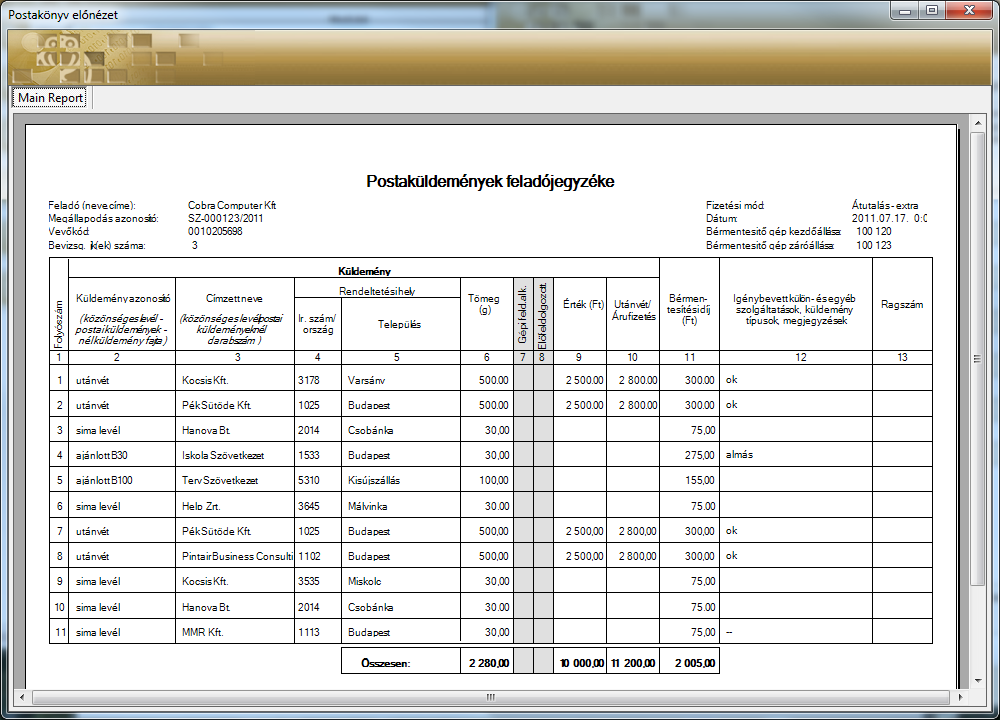Maximize the Postakönyv előnézet window
The image size is (1000, 720).
[932, 11]
